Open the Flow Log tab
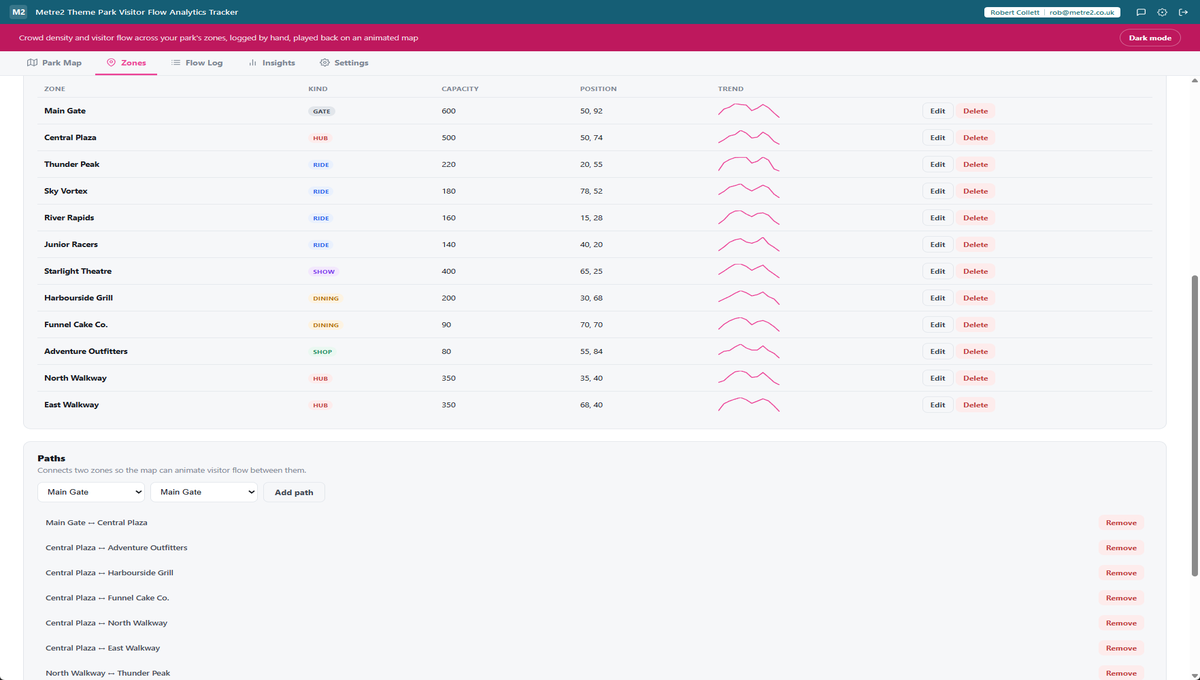 pos(197,63)
